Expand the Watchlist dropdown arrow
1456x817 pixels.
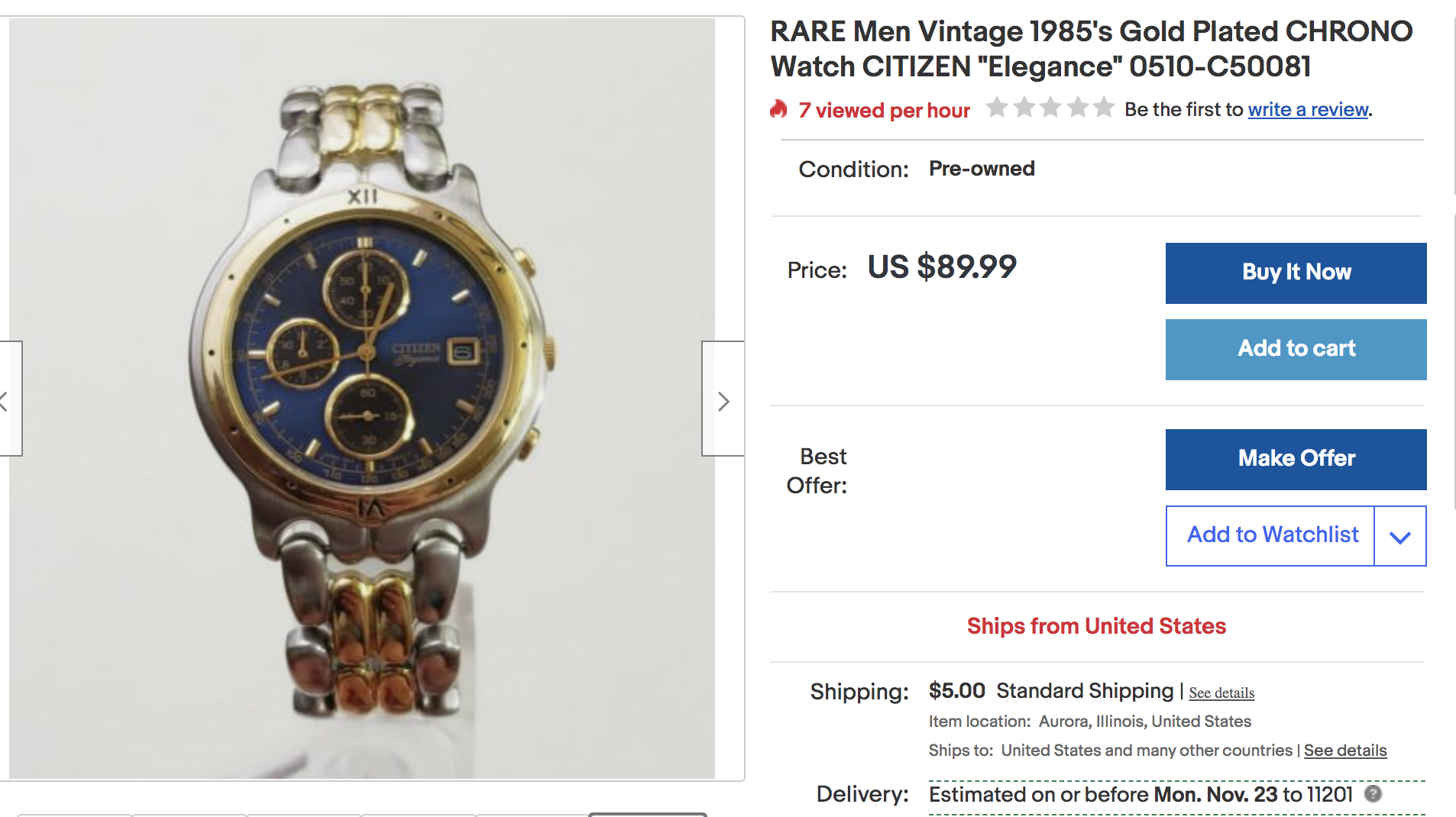1399,536
